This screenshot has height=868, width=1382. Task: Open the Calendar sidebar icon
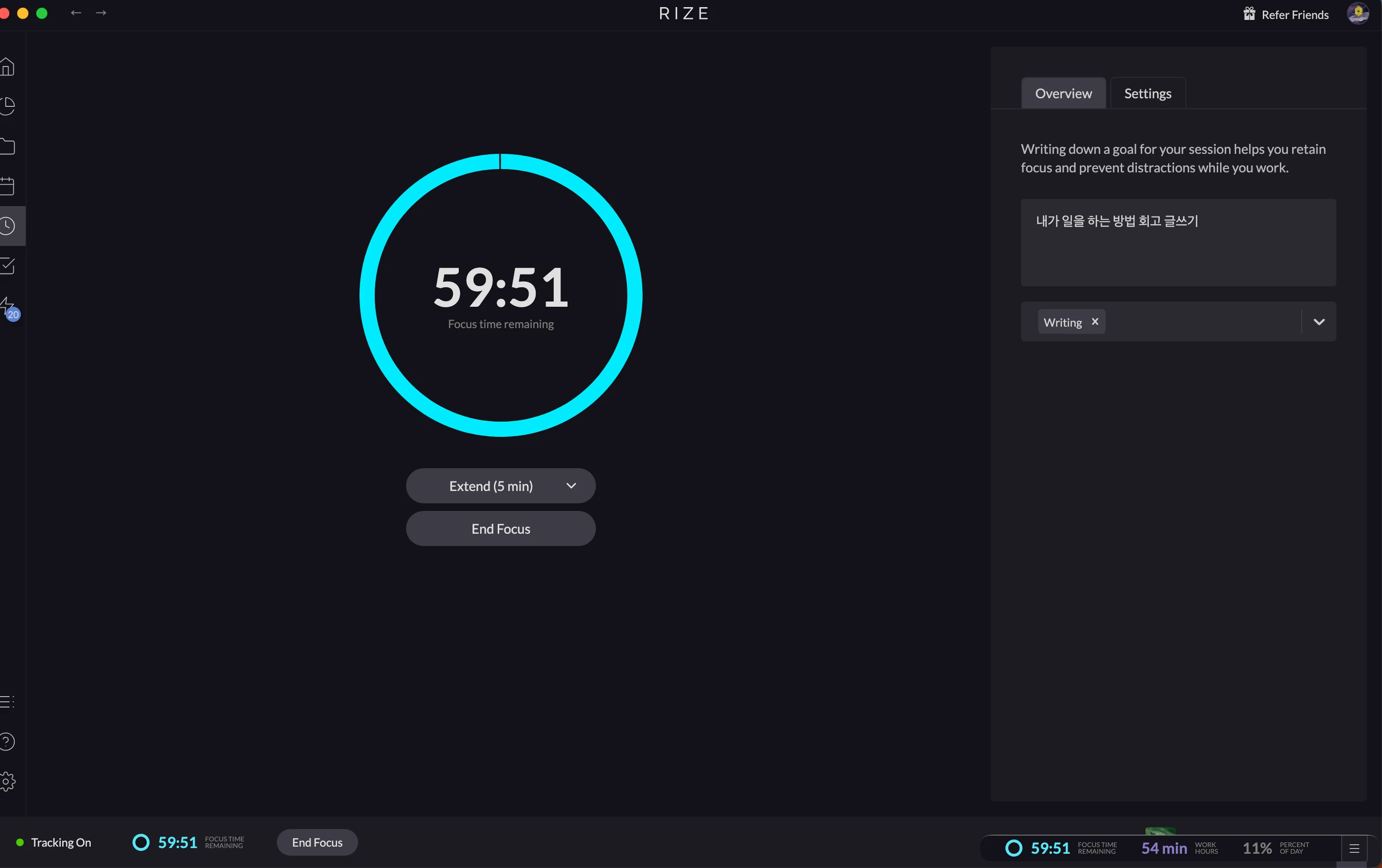8,187
